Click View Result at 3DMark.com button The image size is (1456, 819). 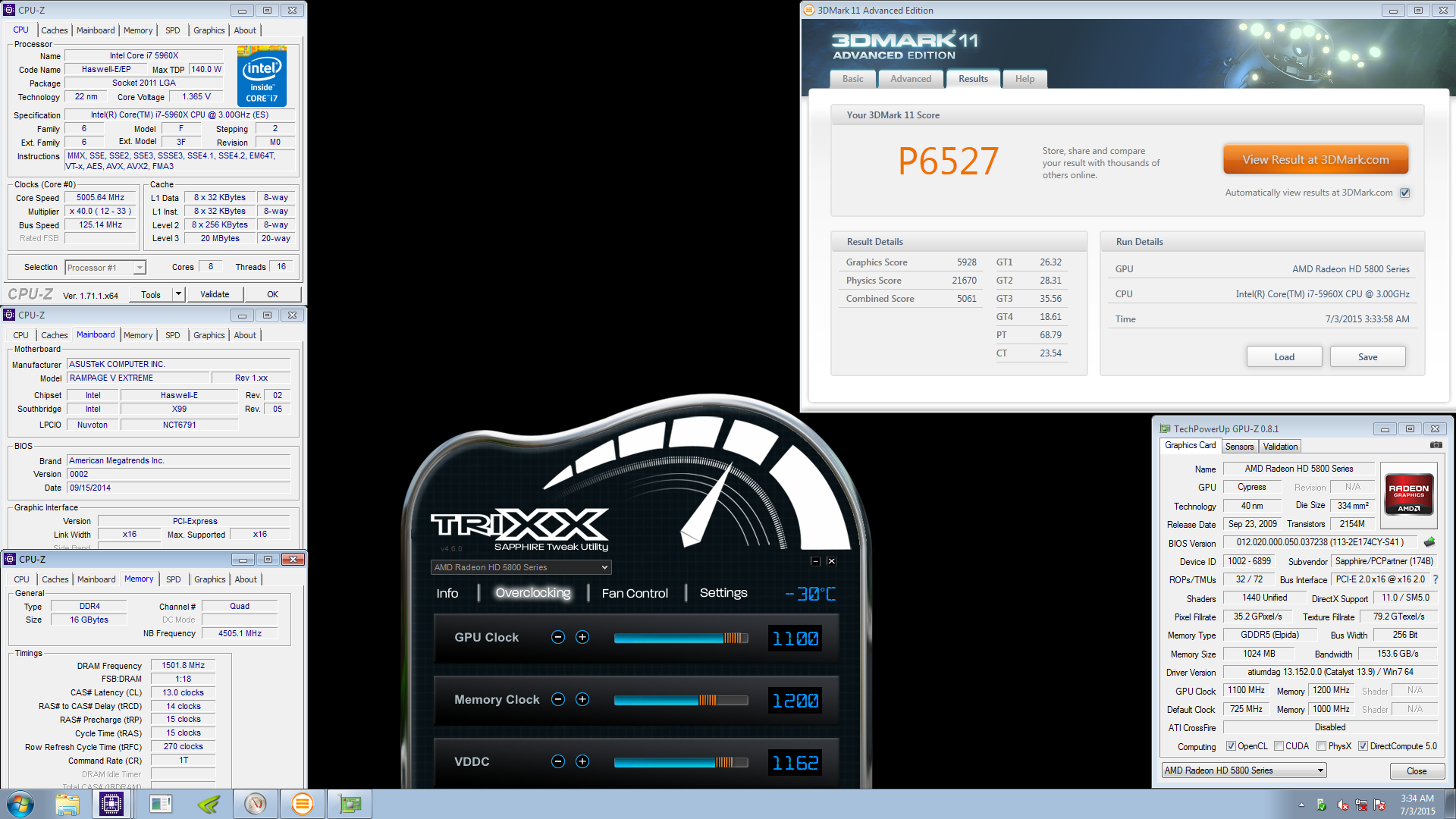point(1316,160)
